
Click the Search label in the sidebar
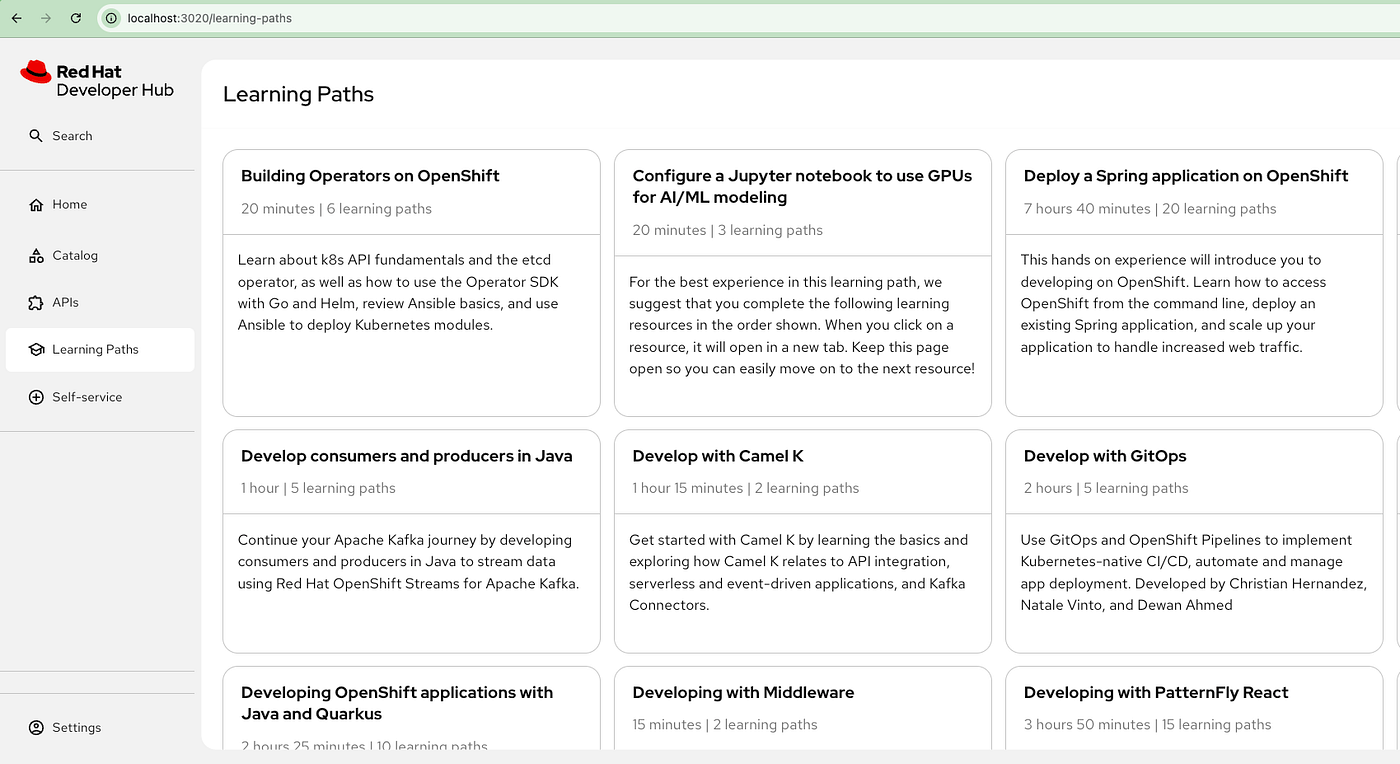point(72,136)
